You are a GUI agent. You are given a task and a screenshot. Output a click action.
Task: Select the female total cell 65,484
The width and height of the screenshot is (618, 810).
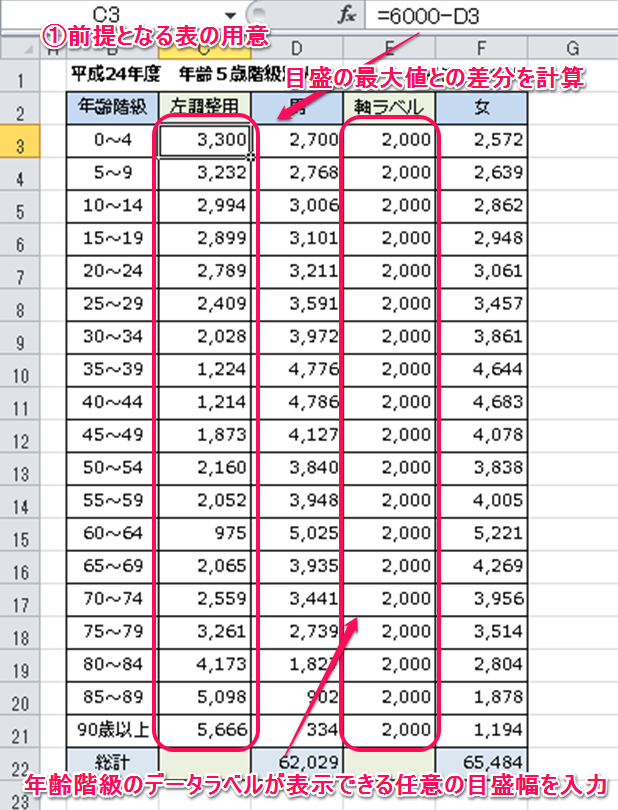pyautogui.click(x=483, y=763)
